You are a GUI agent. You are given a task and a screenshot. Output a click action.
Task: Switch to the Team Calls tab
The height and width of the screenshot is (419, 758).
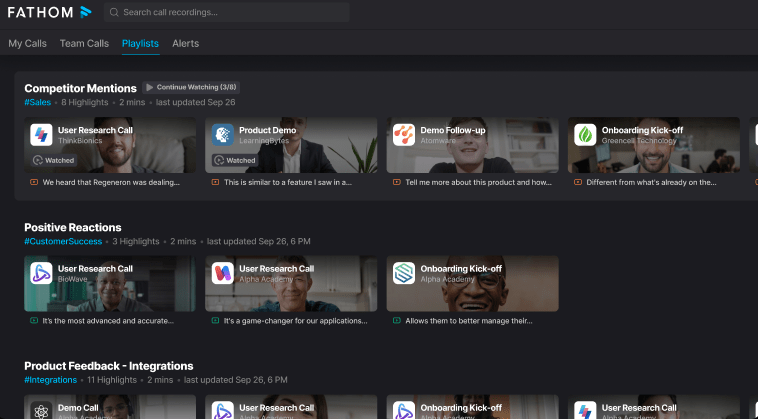(x=84, y=43)
